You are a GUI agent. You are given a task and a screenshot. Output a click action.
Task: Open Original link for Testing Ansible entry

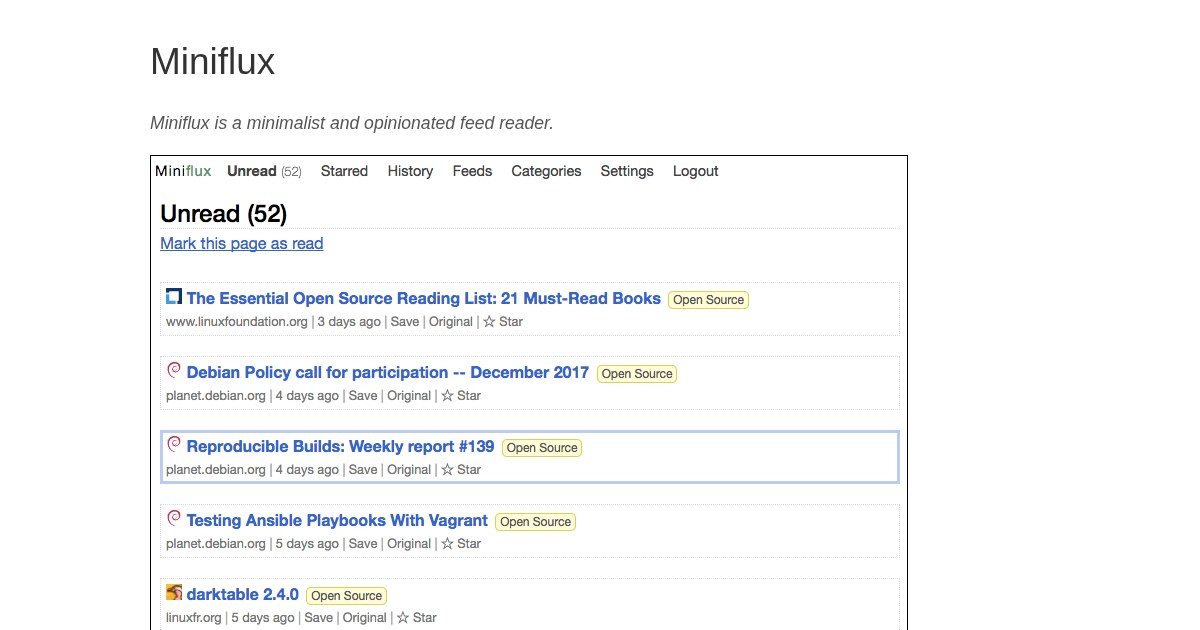409,544
